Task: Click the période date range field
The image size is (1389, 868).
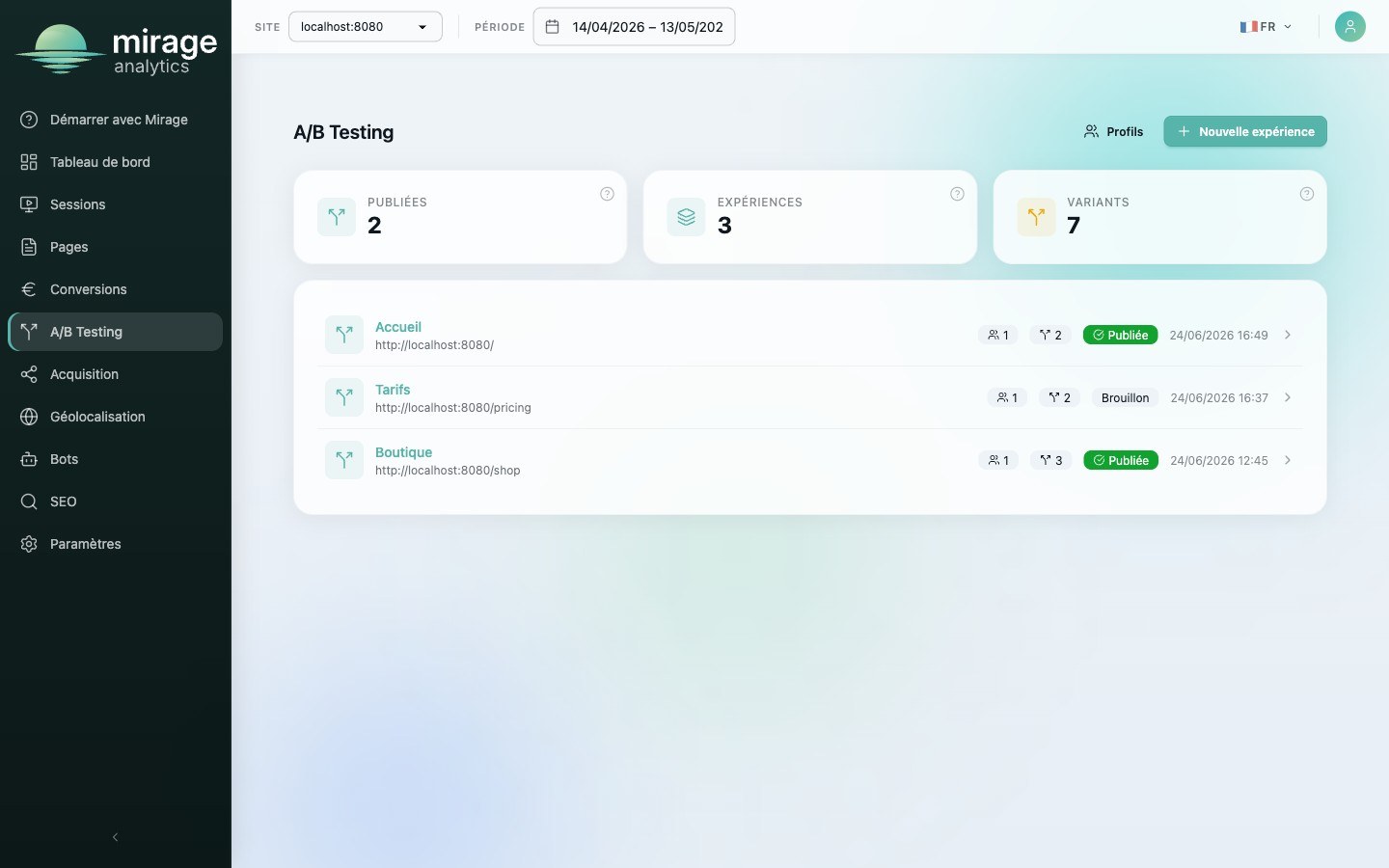Action: pyautogui.click(x=634, y=27)
